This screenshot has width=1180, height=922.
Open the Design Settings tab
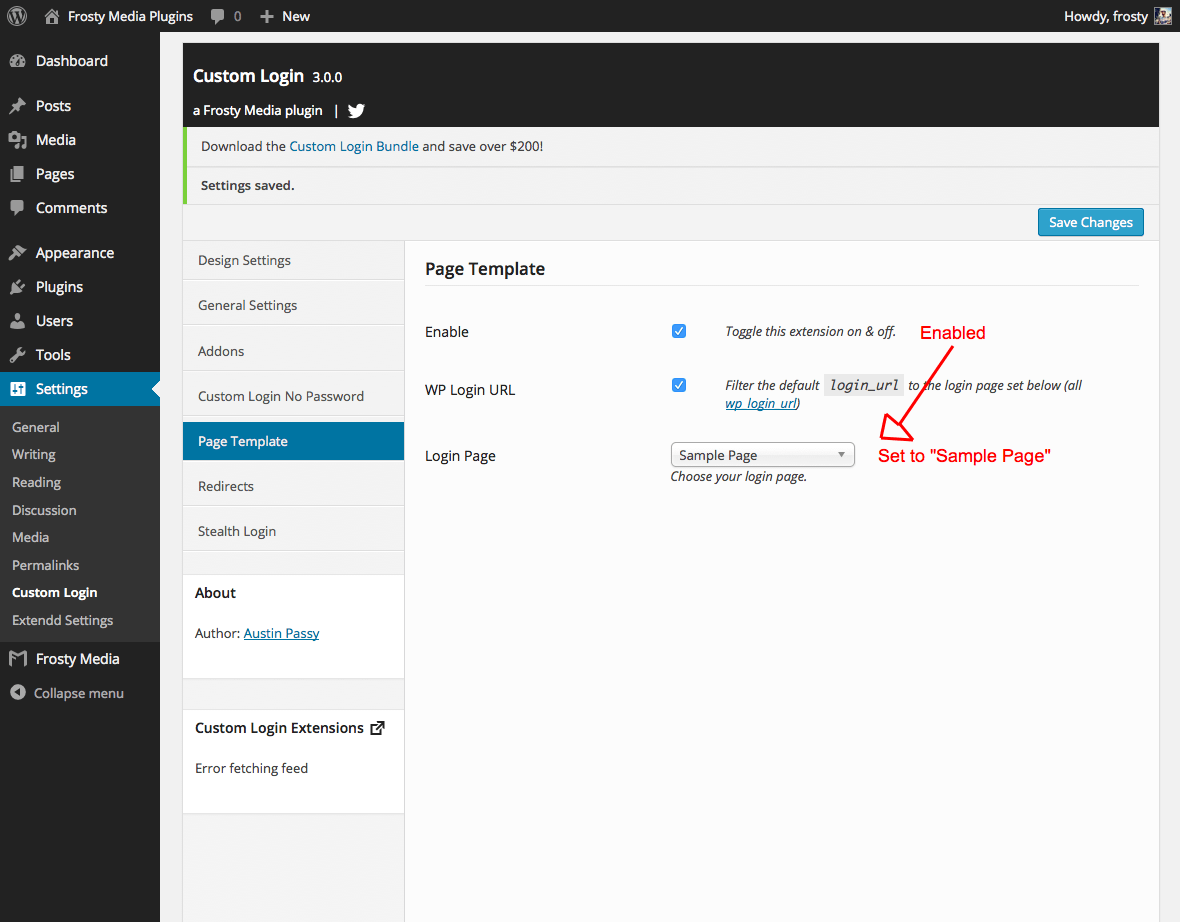click(x=293, y=260)
